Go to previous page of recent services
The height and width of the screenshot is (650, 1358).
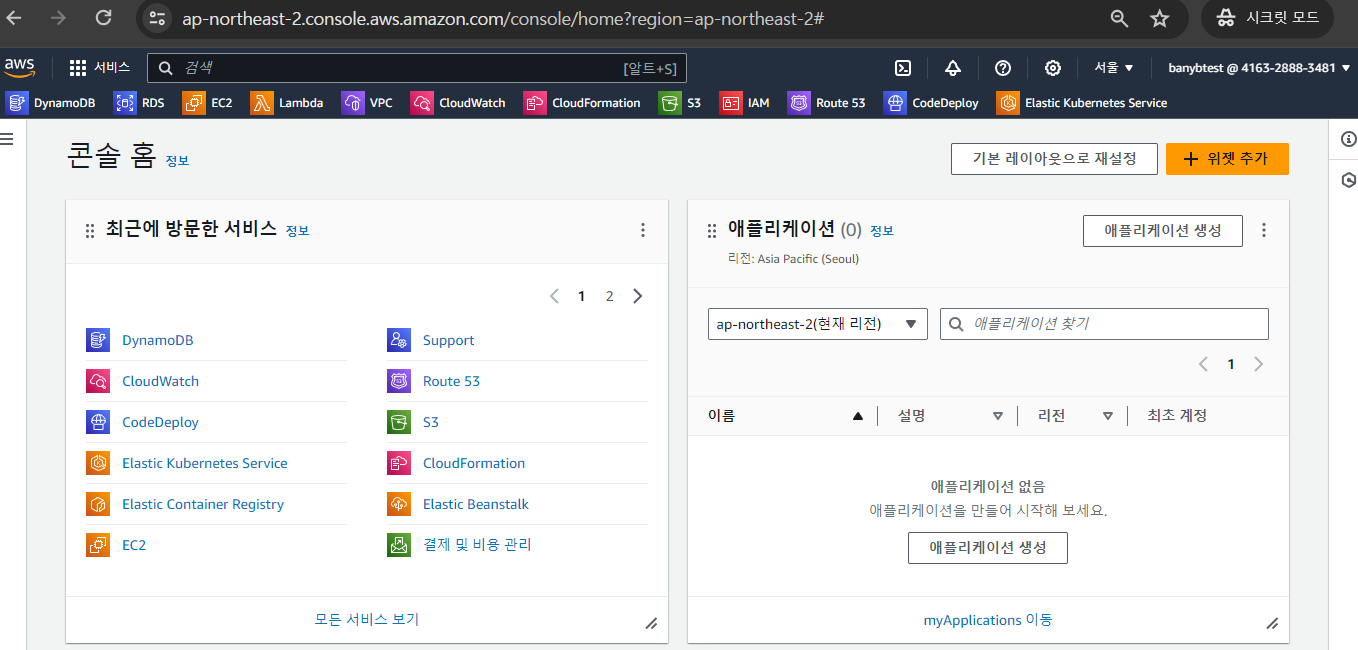coord(554,296)
